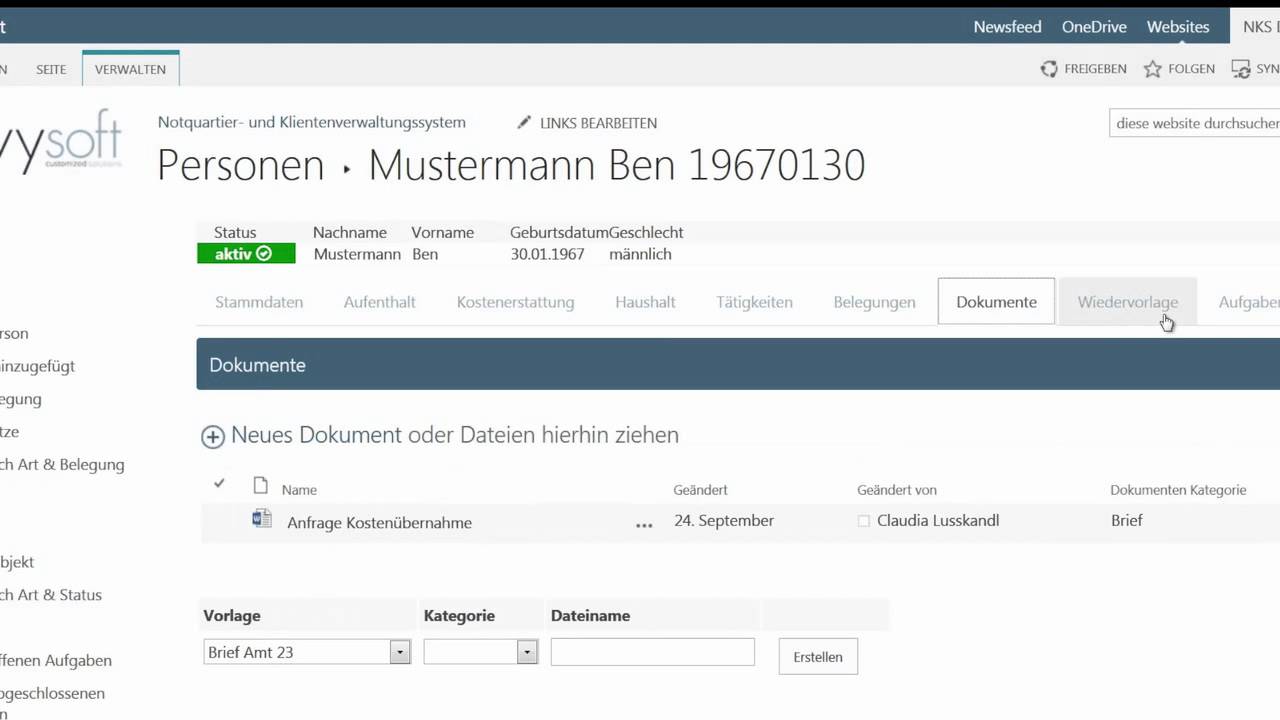1280x720 pixels.
Task: Click Personen in the breadcrumb
Action: (x=241, y=165)
